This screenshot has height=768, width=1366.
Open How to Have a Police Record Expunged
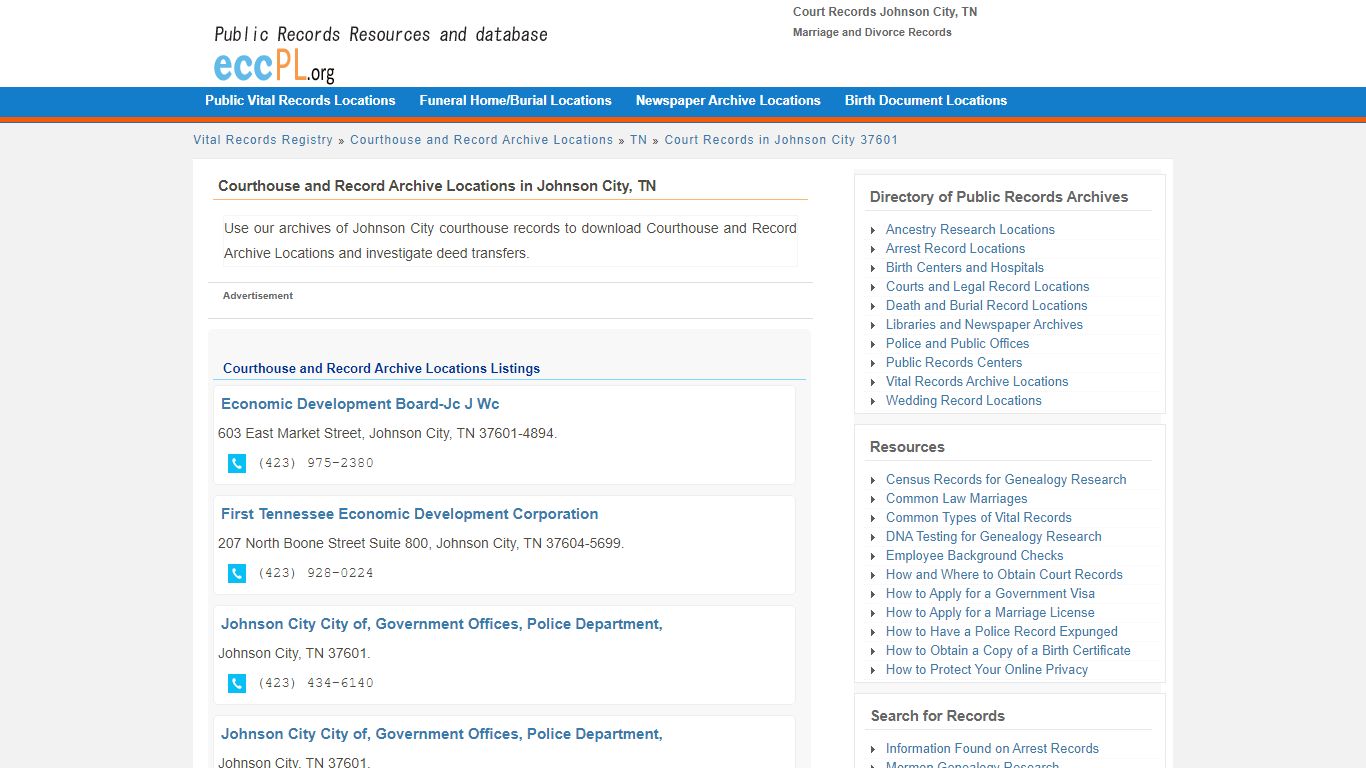(x=1002, y=631)
